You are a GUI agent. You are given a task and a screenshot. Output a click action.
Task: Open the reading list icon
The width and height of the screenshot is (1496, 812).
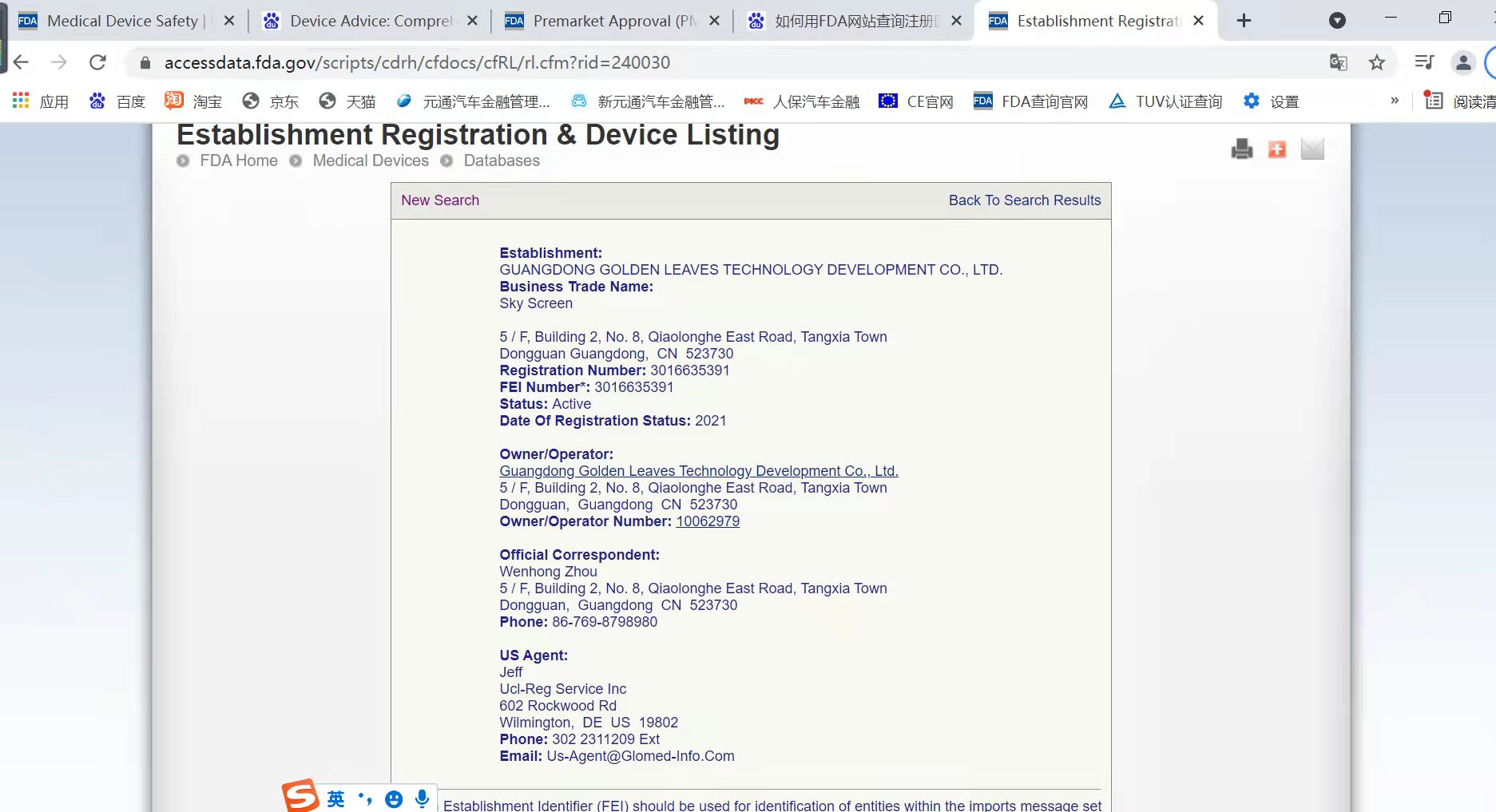(x=1434, y=101)
